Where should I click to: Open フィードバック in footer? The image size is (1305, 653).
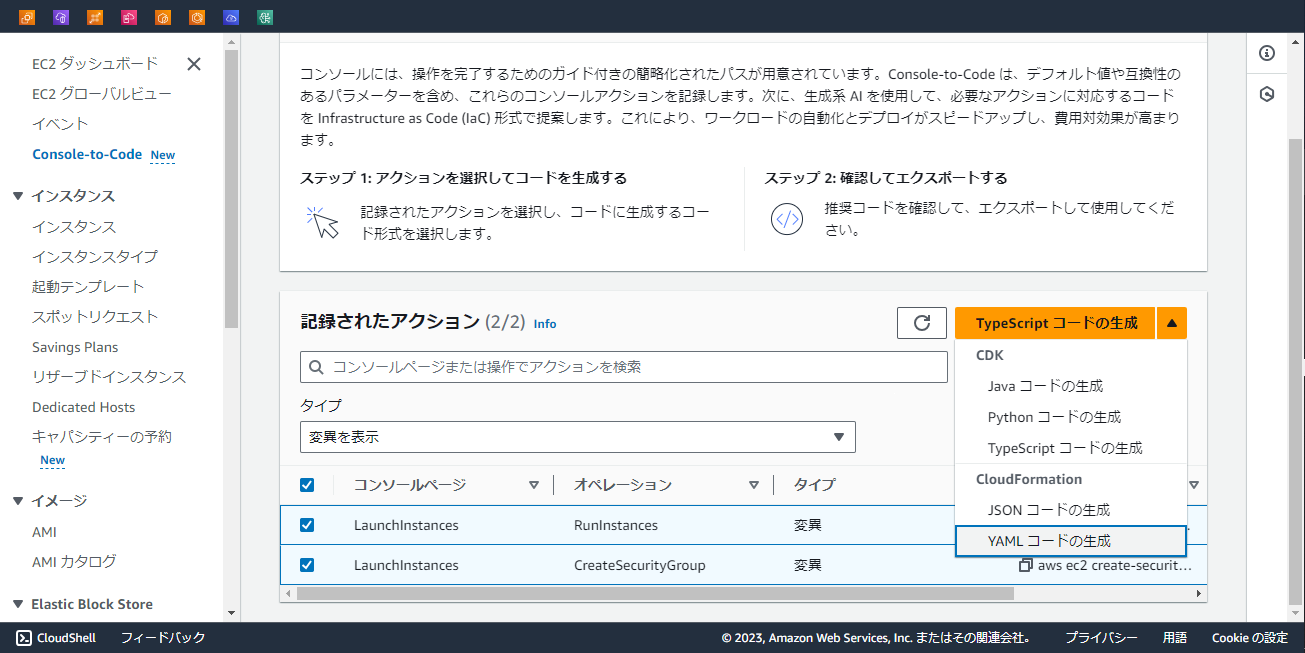(x=163, y=638)
